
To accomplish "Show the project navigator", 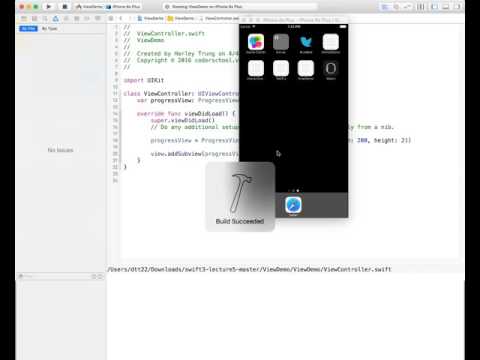I will [24, 19].
